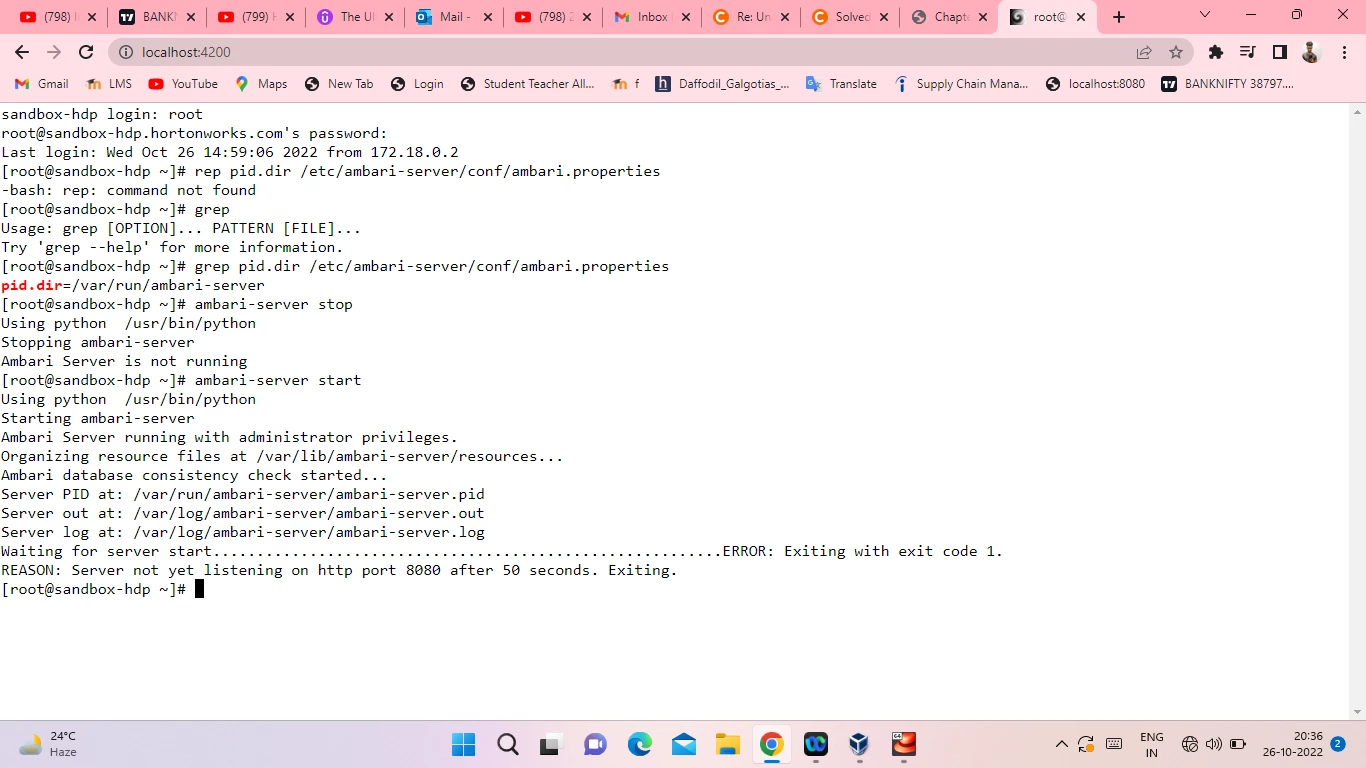Click the terminal line 'pid.dir=/var/run/ambari-server'

tap(133, 285)
